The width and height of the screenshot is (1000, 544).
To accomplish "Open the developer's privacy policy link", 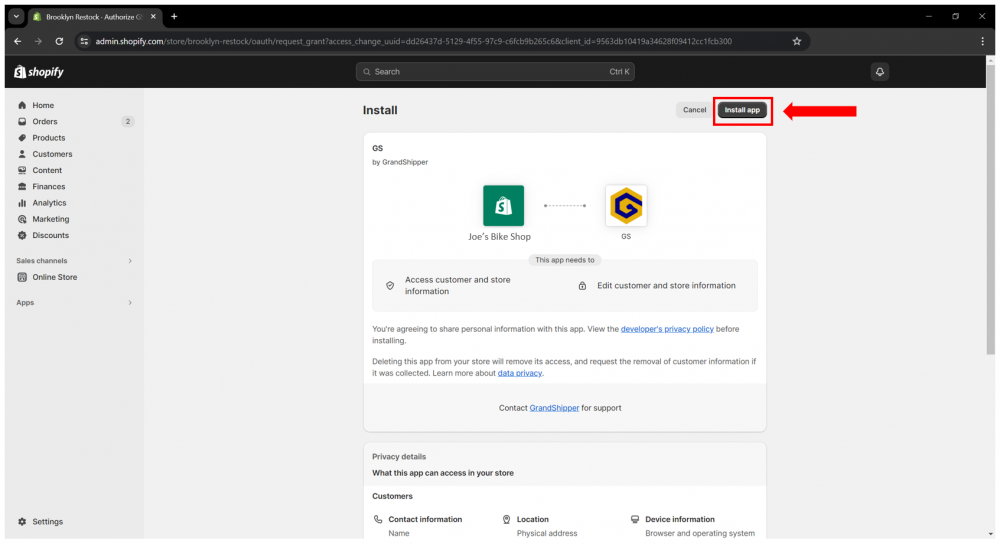I will (x=667, y=329).
